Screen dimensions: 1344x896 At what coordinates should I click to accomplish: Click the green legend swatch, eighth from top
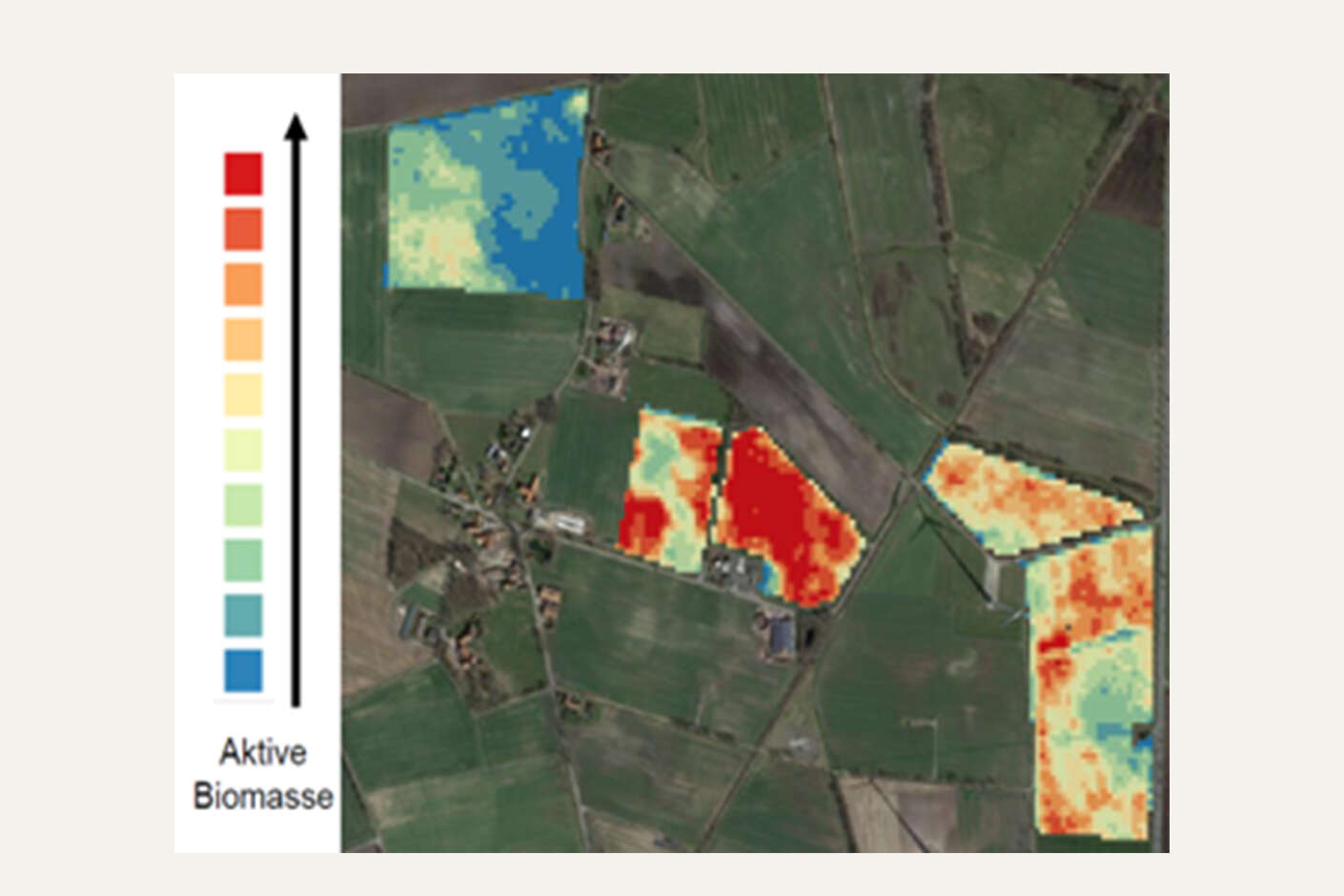click(243, 560)
